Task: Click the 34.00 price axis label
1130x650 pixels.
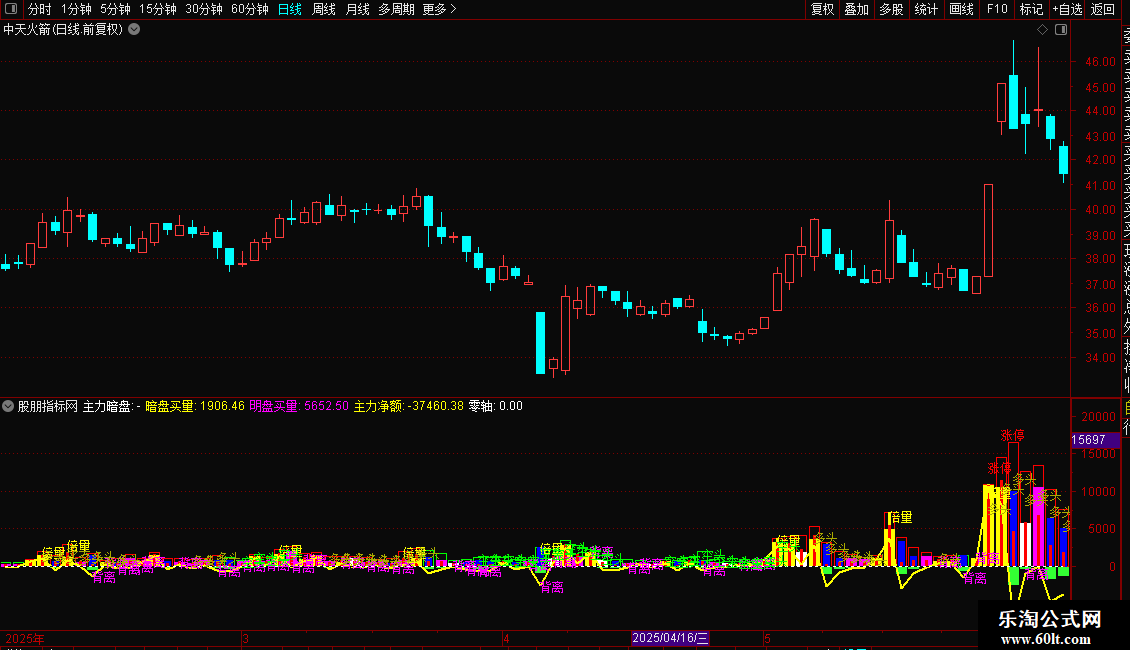Action: point(1100,357)
